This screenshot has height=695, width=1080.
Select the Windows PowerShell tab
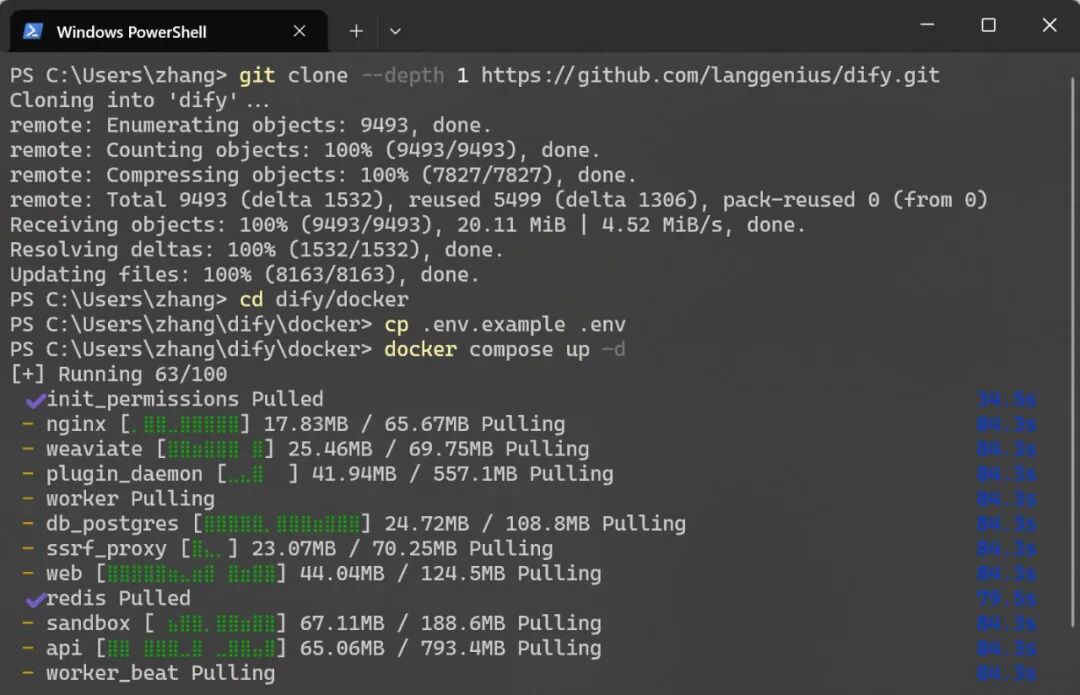[x=169, y=31]
